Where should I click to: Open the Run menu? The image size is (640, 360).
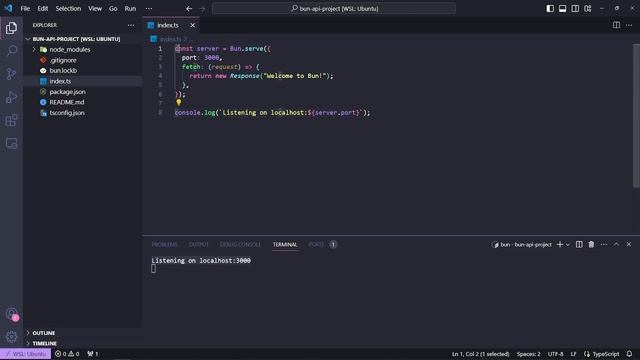pos(130,8)
